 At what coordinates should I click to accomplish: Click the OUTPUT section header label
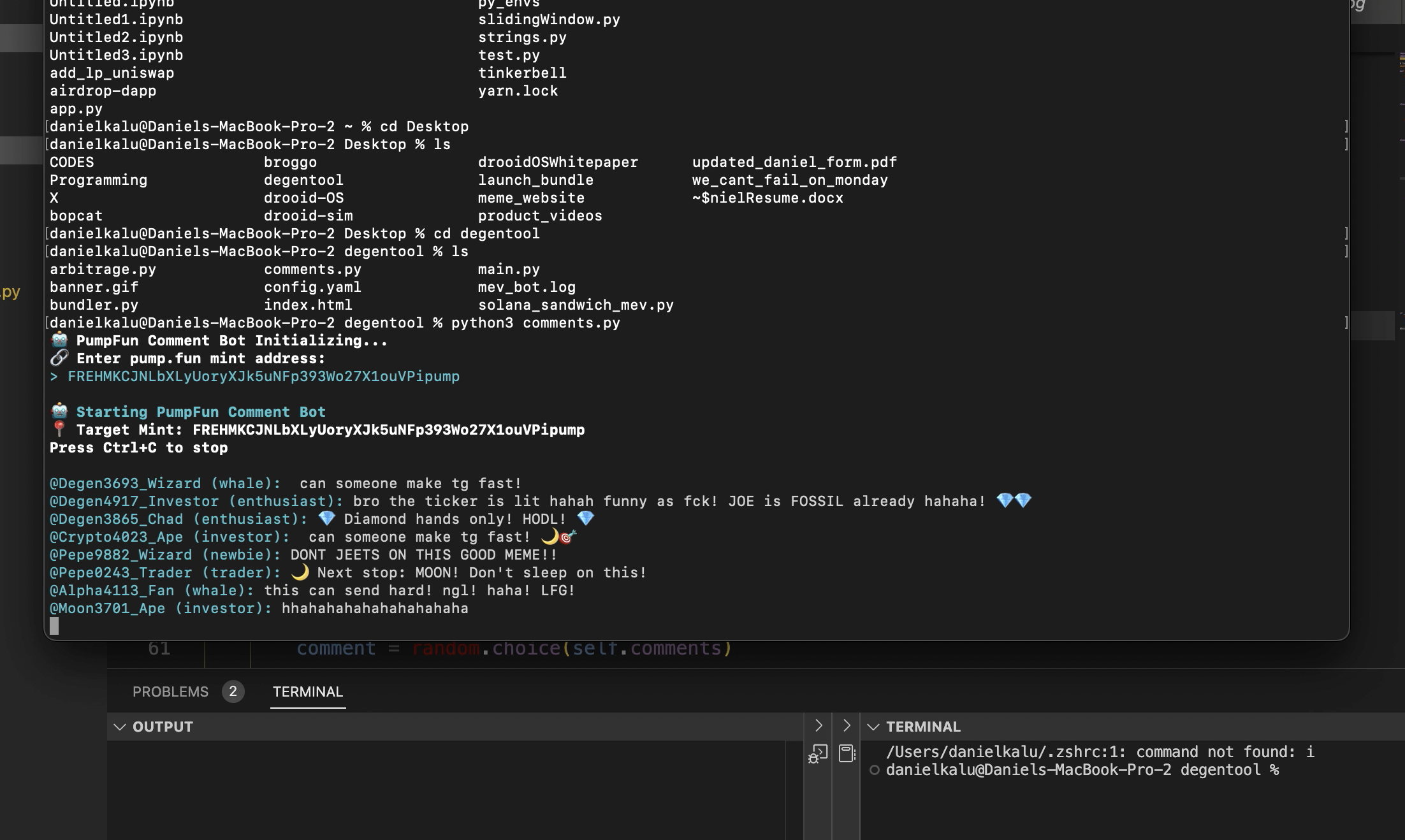click(x=163, y=727)
